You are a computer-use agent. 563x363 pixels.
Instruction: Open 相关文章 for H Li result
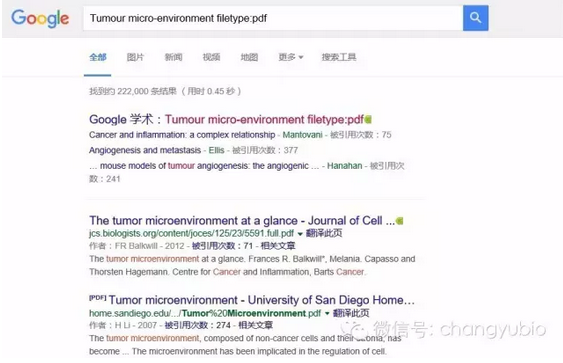(256, 325)
